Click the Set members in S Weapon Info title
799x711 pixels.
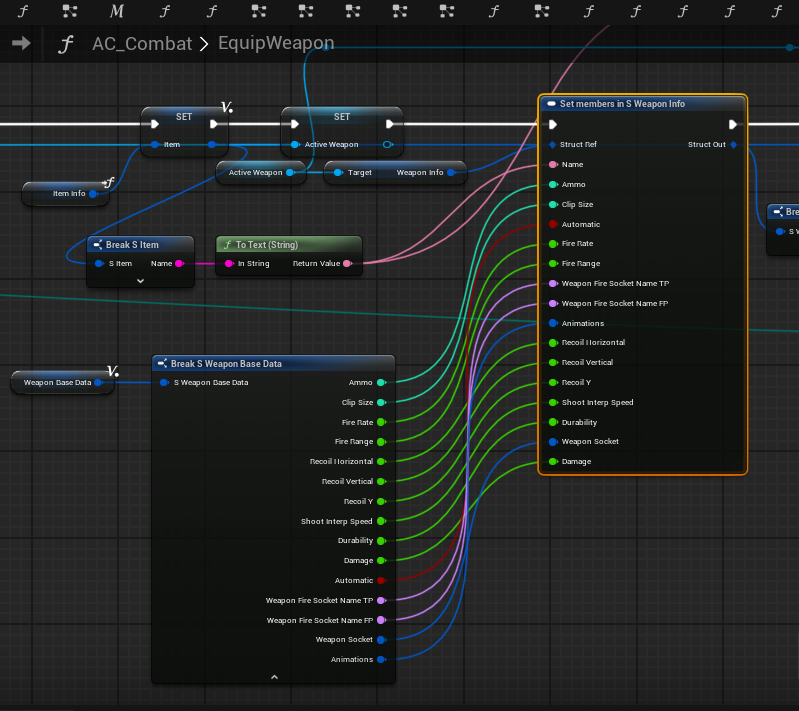(x=622, y=104)
